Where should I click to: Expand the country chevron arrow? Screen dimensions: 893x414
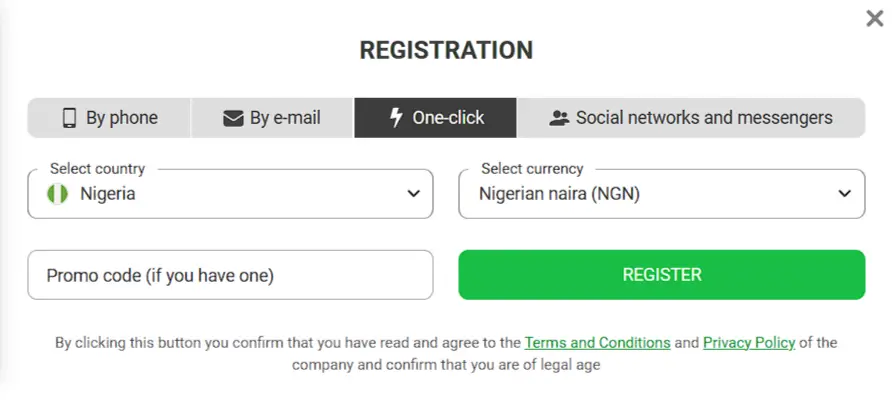pos(413,194)
